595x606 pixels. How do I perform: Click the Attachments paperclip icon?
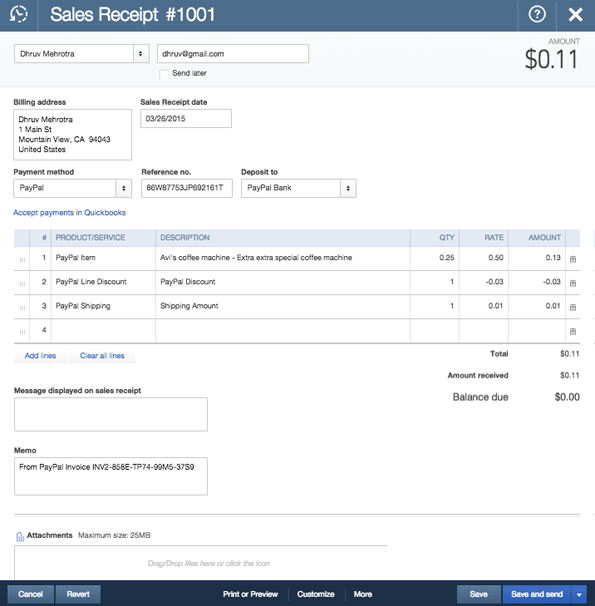coord(19,536)
